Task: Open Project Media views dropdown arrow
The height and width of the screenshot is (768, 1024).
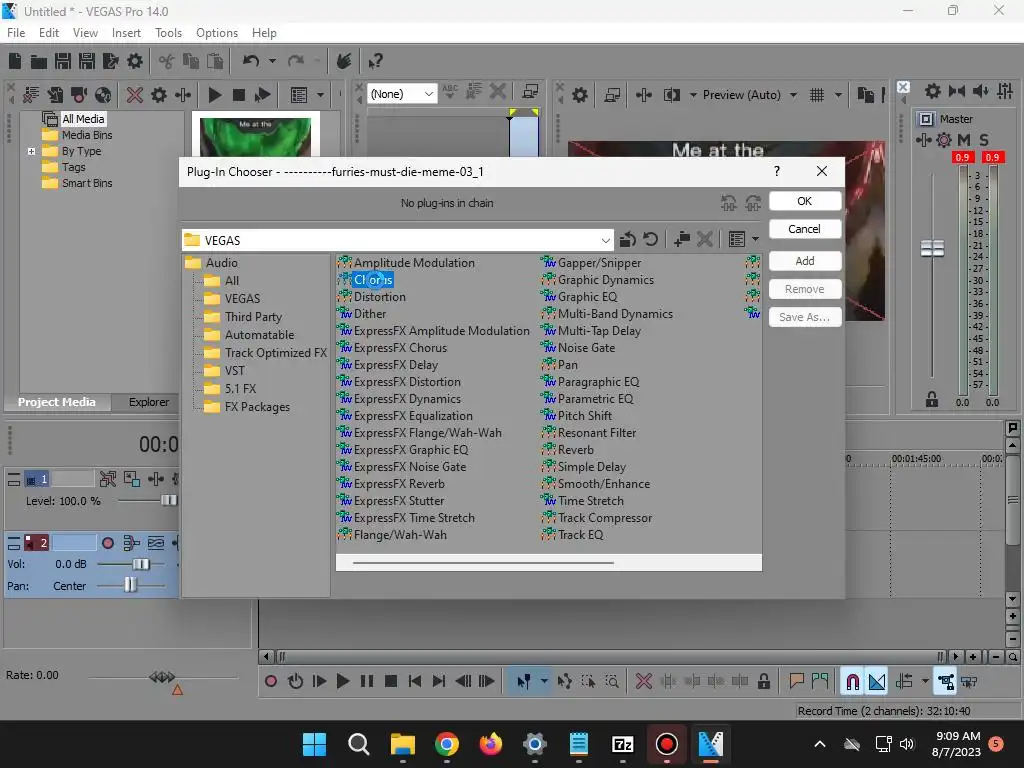Action: click(x=320, y=95)
